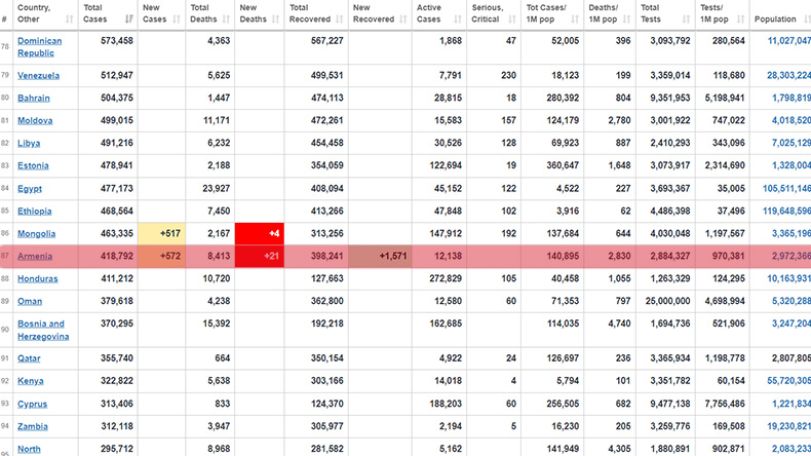This screenshot has height=456, width=811.
Task: Open Dominican Republic country link
Action: click(x=39, y=47)
